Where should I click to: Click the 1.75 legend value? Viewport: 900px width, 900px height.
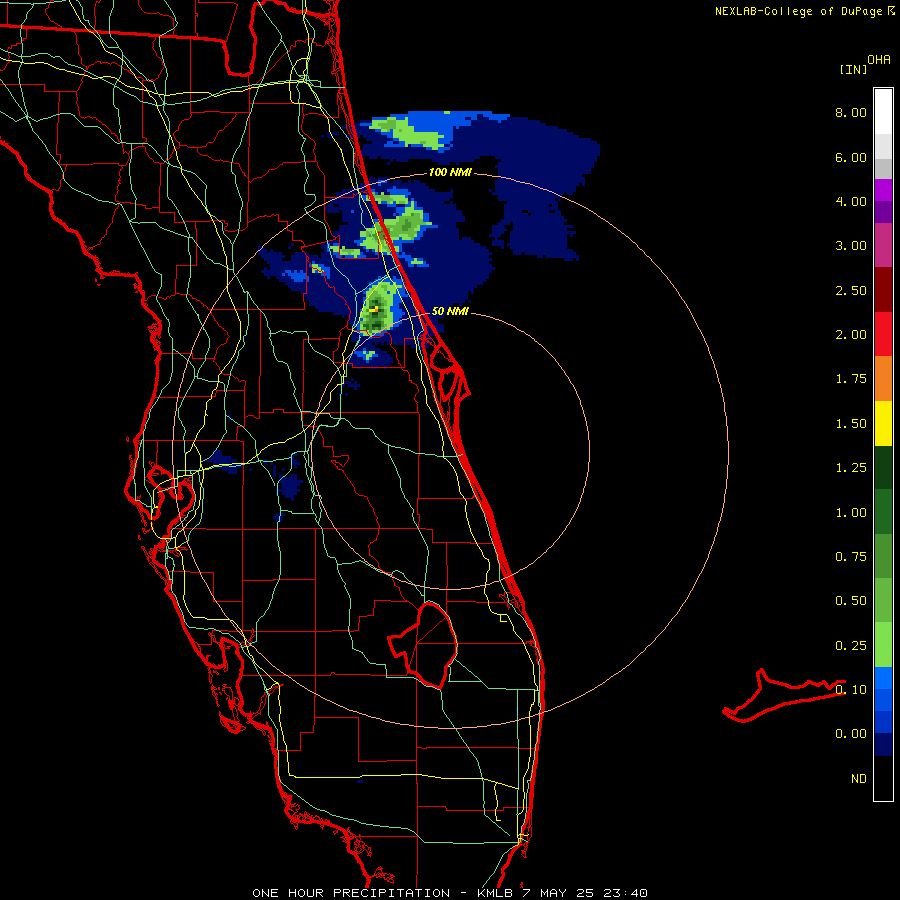[x=851, y=379]
